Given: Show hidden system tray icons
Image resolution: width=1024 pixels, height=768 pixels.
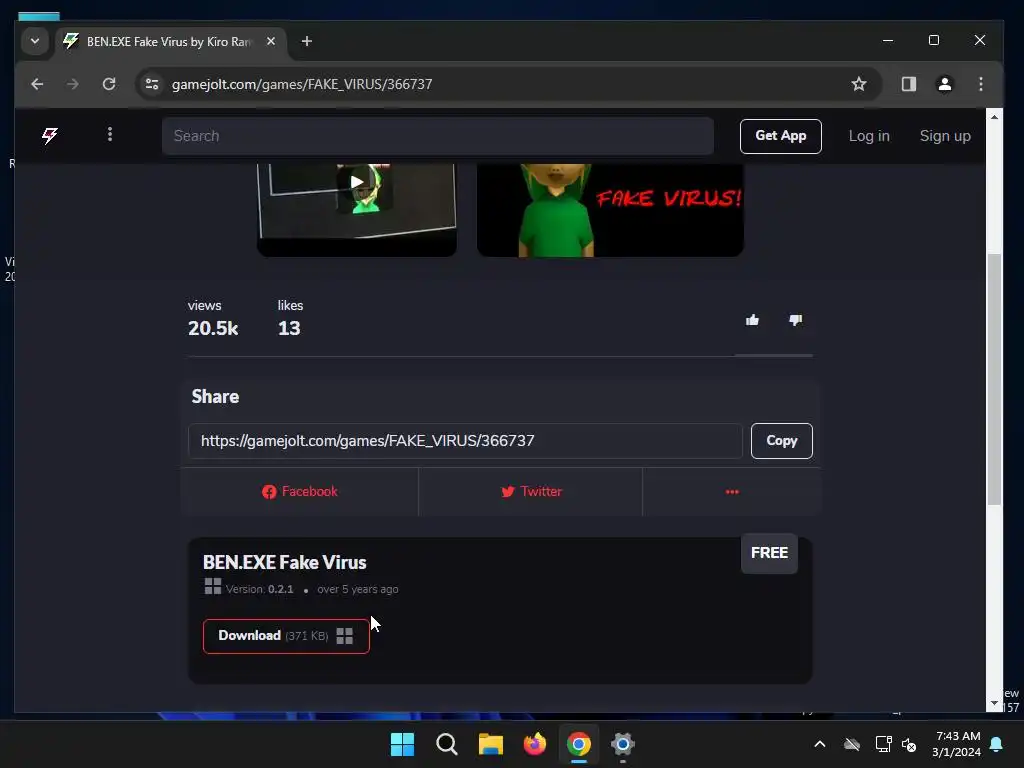Looking at the screenshot, I should point(820,744).
